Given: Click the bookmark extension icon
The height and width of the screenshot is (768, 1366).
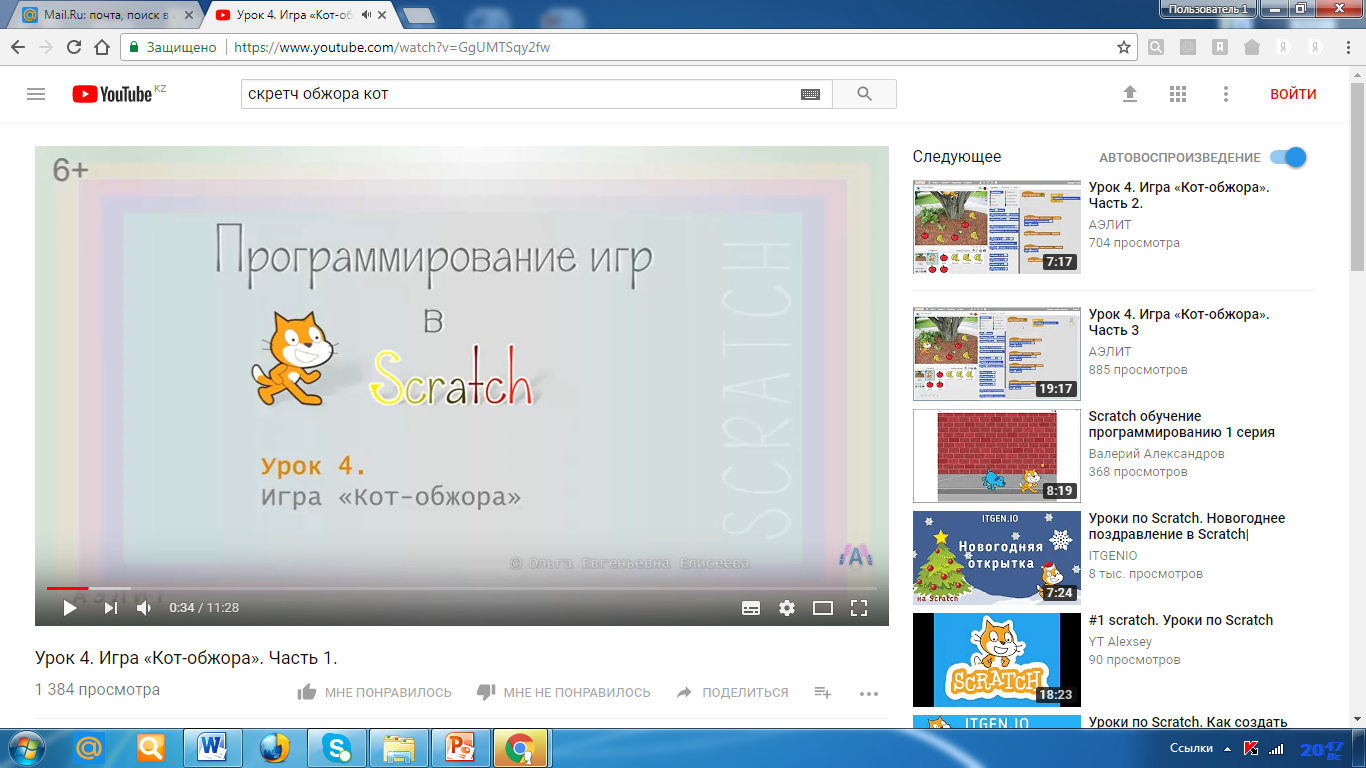Looking at the screenshot, I should click(1220, 47).
